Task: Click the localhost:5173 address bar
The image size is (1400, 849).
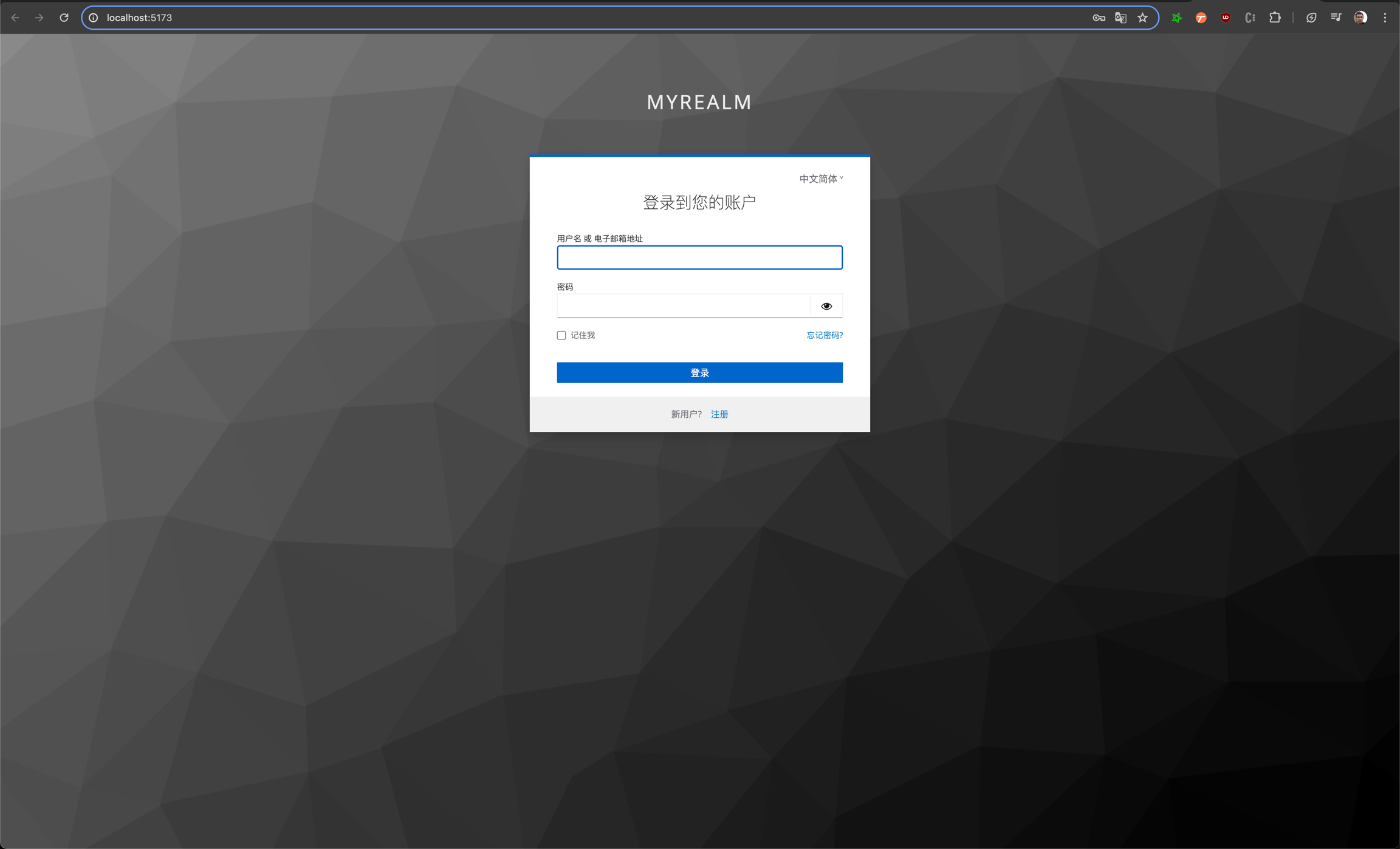Action: [x=547, y=18]
